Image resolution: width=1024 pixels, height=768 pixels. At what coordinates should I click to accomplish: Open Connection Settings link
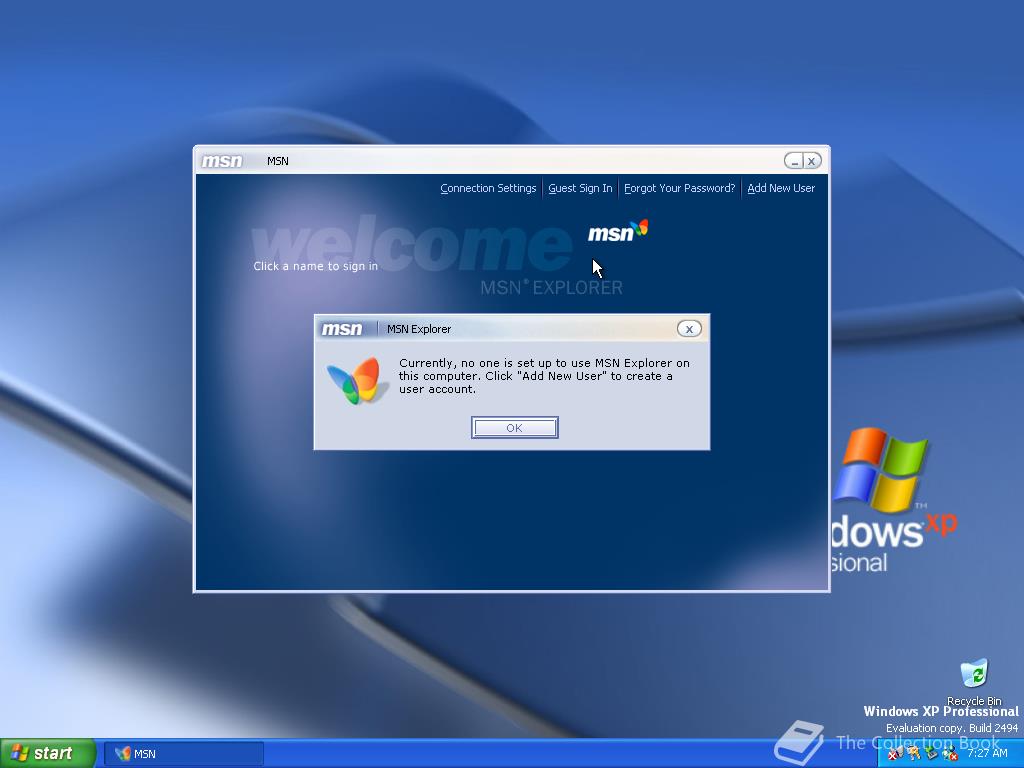488,188
